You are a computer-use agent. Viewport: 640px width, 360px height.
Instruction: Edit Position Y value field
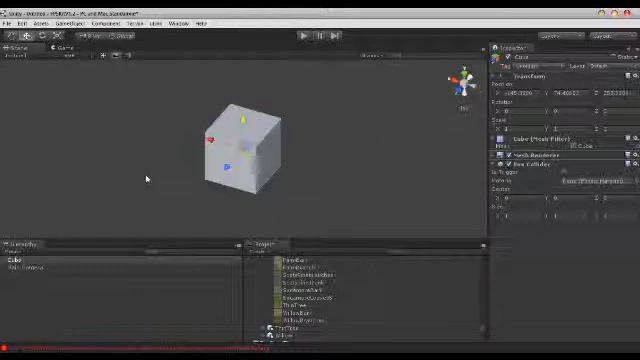[571, 93]
